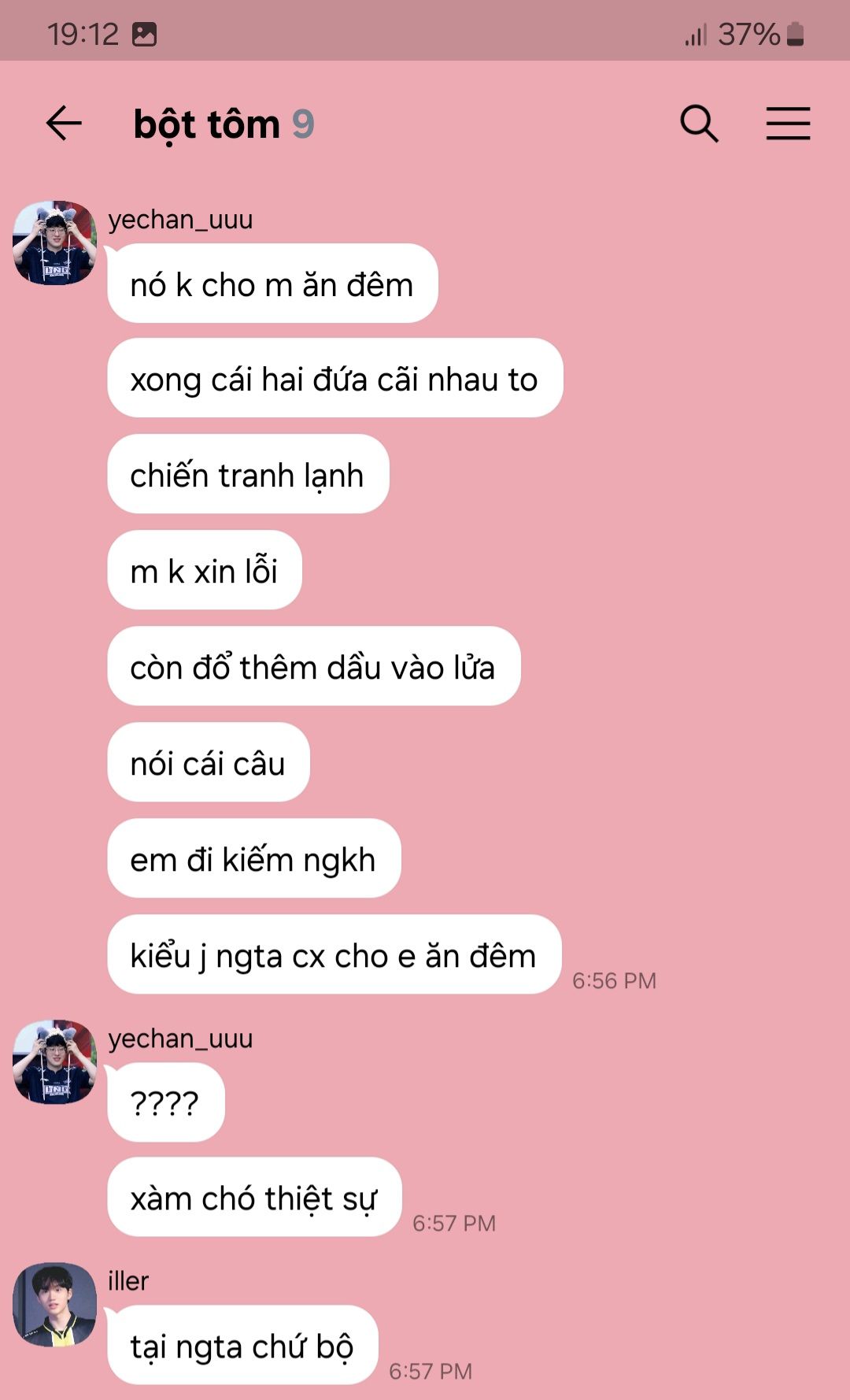Tap the chat title 'bột tôm'
The height and width of the screenshot is (1400, 850).
[x=207, y=124]
